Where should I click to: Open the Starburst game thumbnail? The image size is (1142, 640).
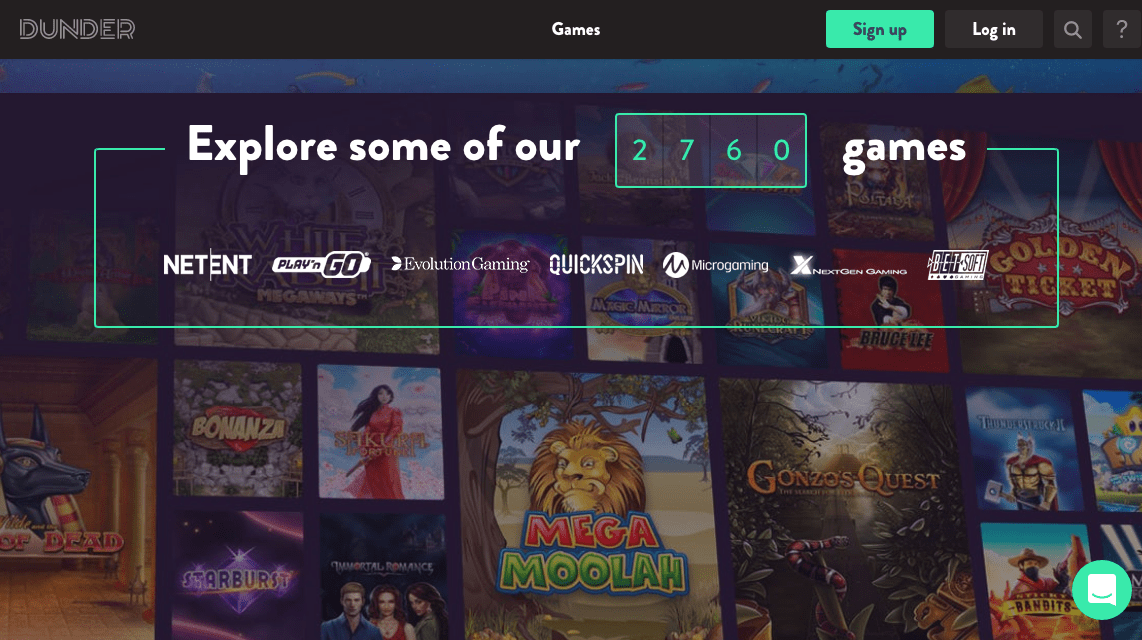tap(237, 577)
